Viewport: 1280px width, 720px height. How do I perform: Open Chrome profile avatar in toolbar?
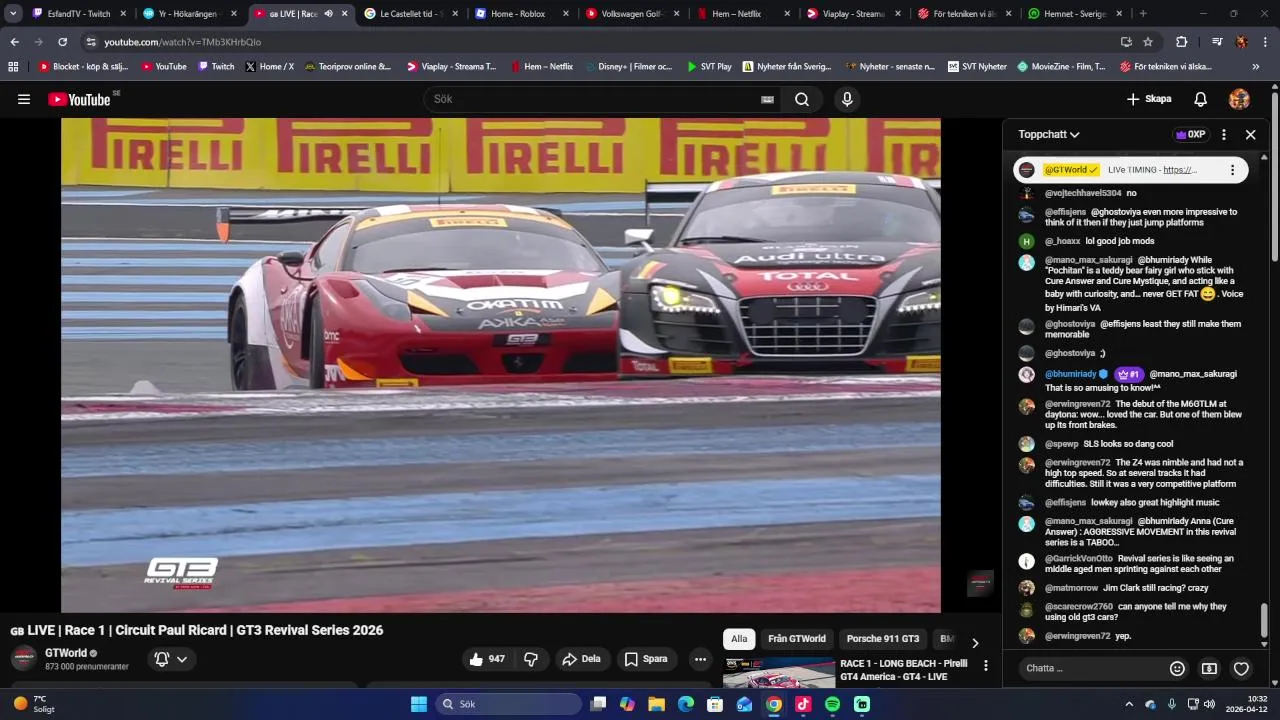click(1241, 42)
